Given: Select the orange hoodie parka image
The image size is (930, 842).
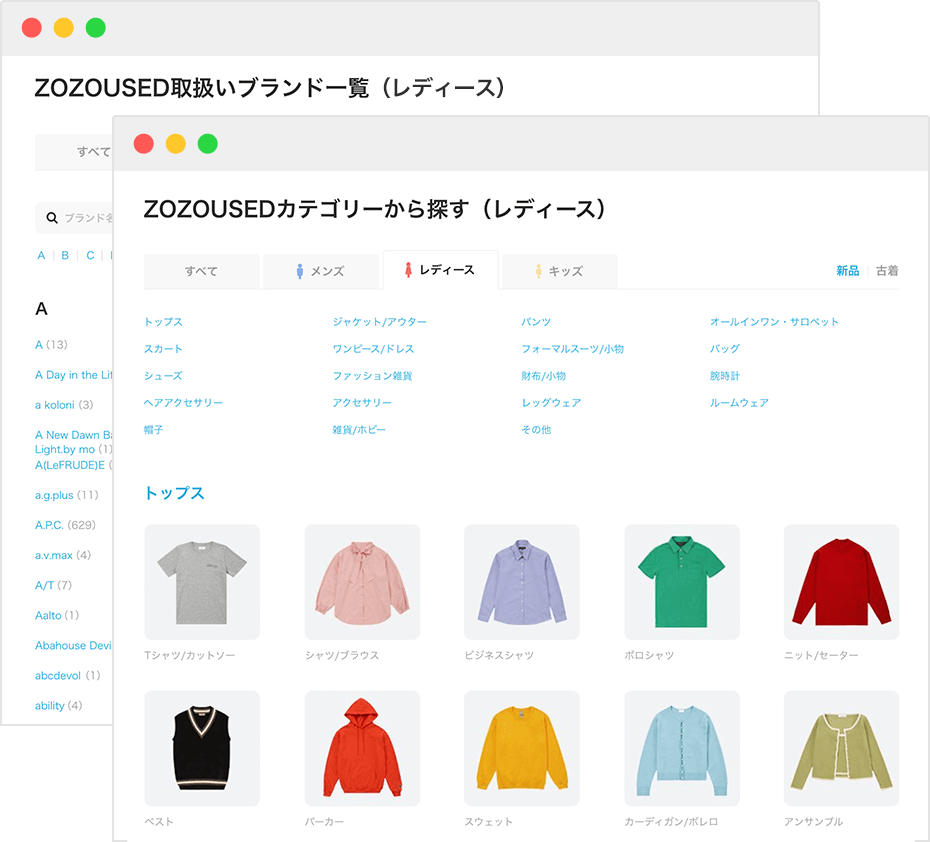Looking at the screenshot, I should tap(362, 748).
